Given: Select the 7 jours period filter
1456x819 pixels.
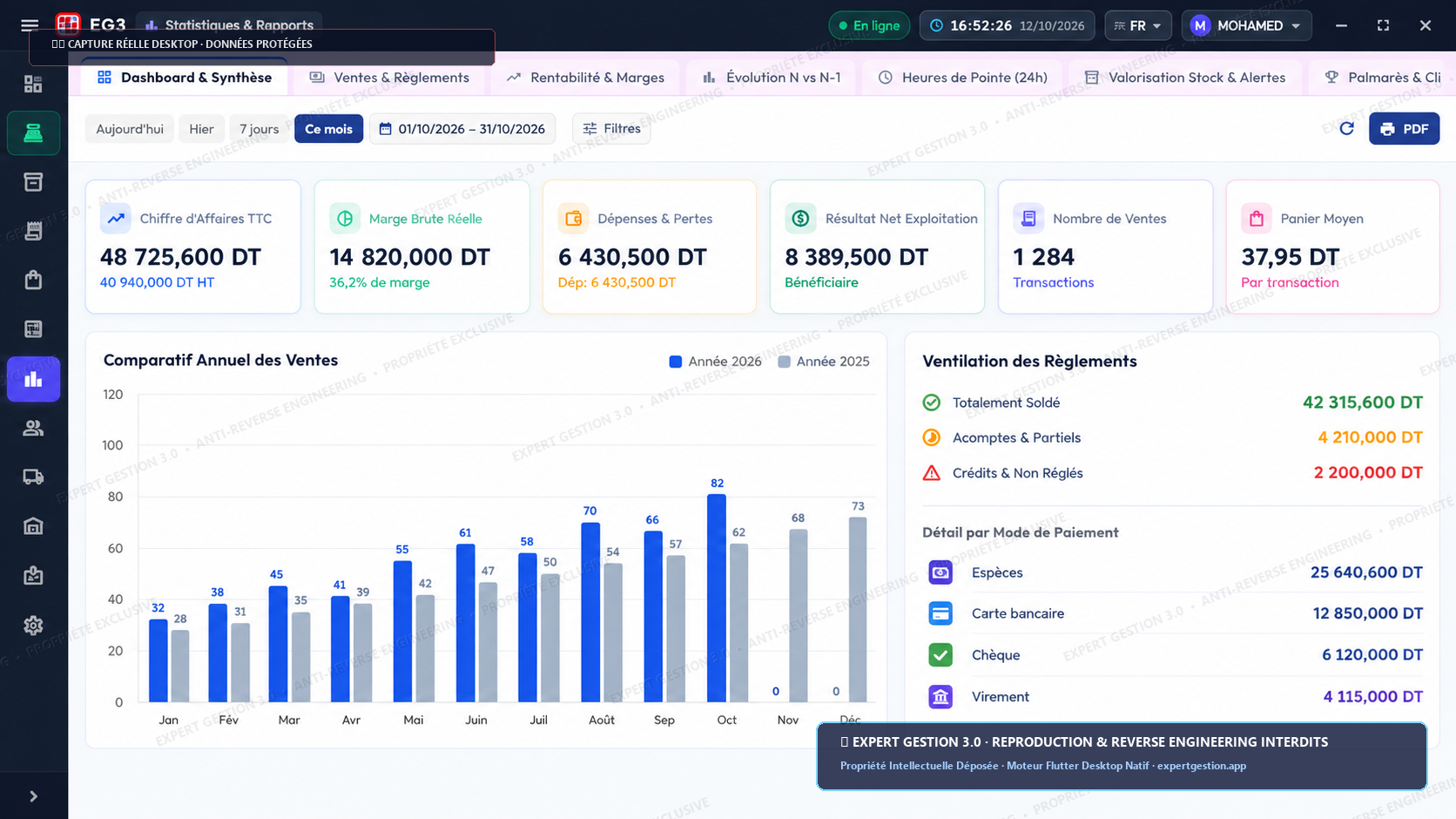Looking at the screenshot, I should click(x=260, y=129).
